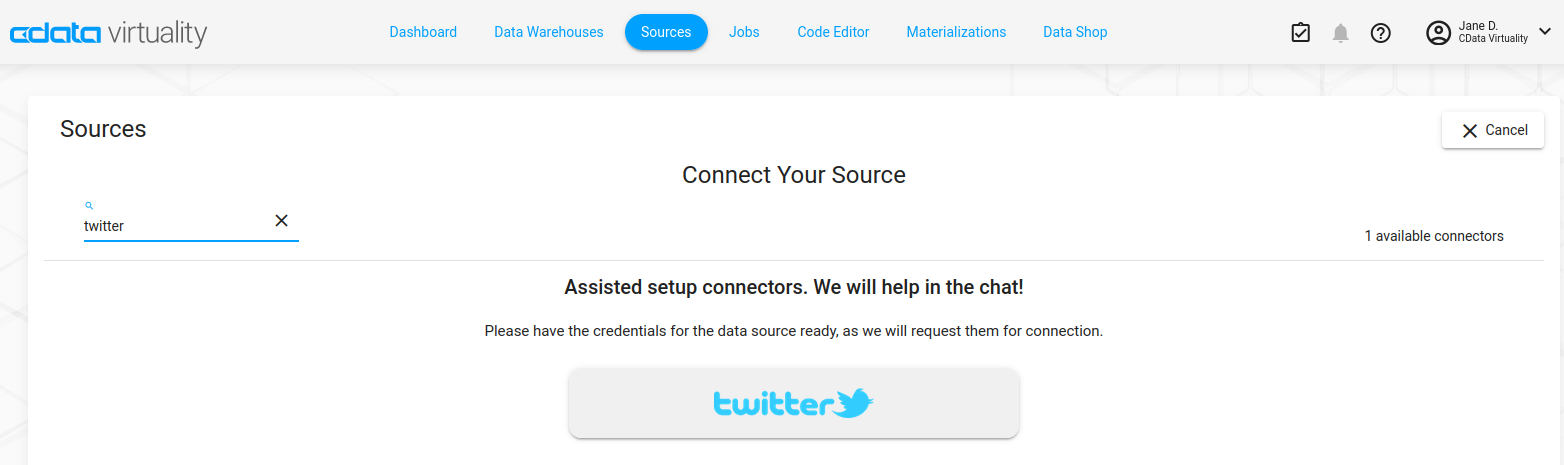The height and width of the screenshot is (465, 1564).
Task: Clear the twitter search text
Action: pyautogui.click(x=282, y=221)
